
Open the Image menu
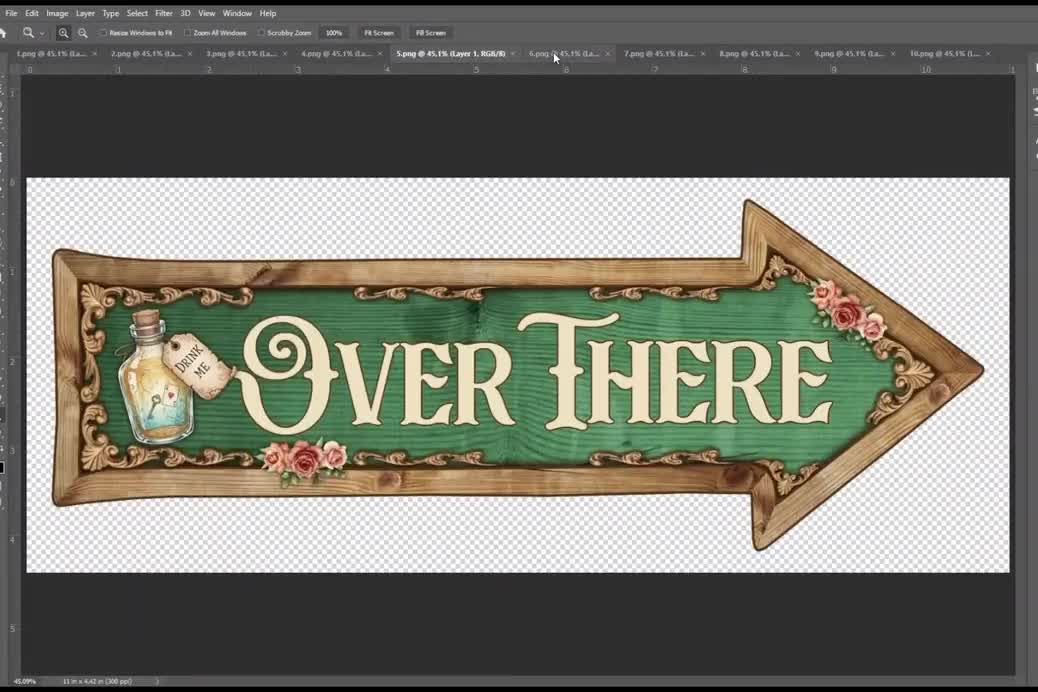point(57,13)
